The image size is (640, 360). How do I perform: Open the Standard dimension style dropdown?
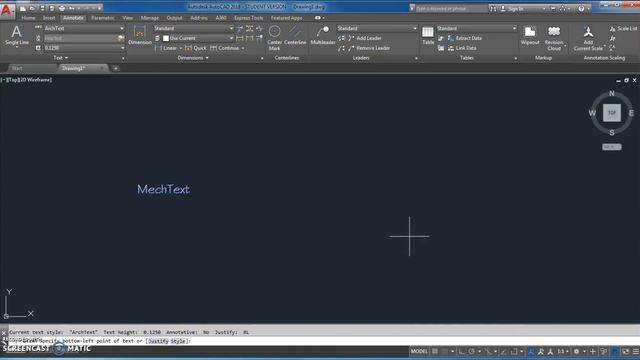[x=231, y=29]
